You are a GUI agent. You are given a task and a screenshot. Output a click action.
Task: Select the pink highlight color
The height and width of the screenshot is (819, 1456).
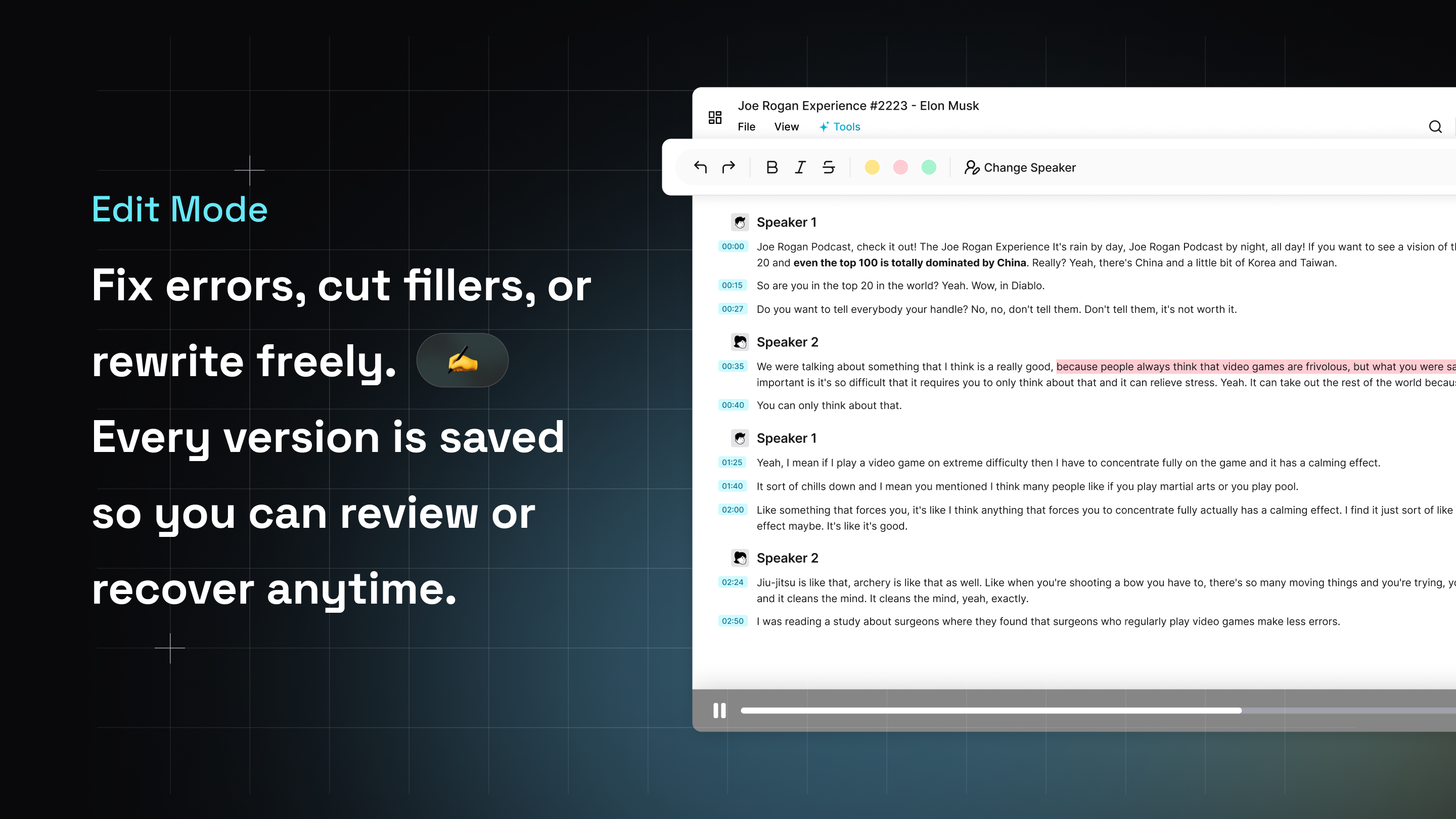click(x=900, y=167)
